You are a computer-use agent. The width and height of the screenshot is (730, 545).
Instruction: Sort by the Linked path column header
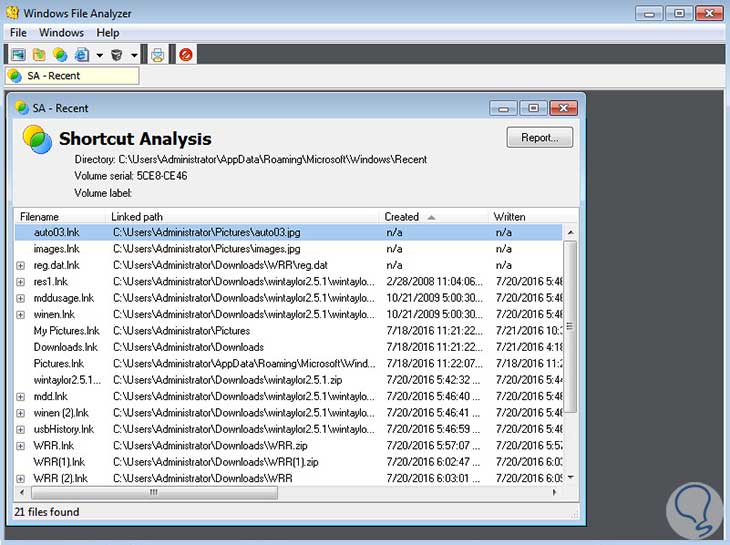(x=242, y=217)
